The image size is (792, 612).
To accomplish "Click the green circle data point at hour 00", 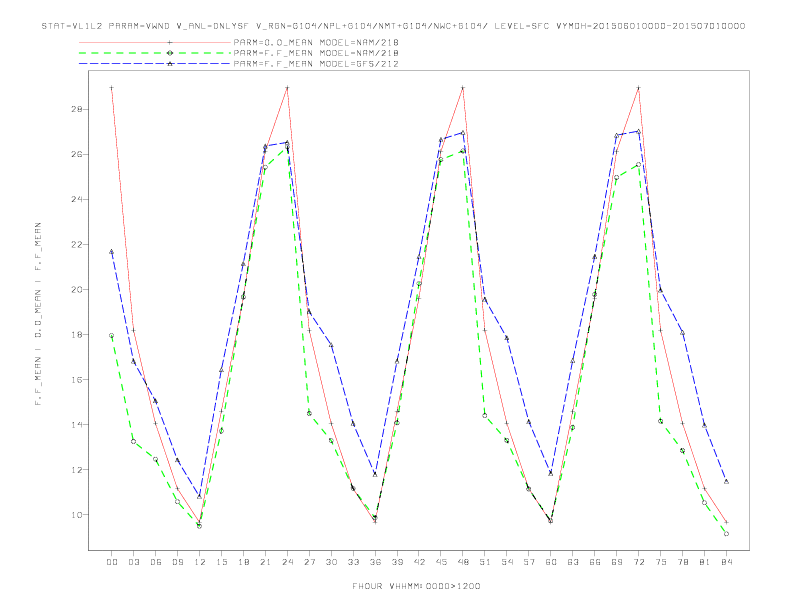I will (x=111, y=336).
